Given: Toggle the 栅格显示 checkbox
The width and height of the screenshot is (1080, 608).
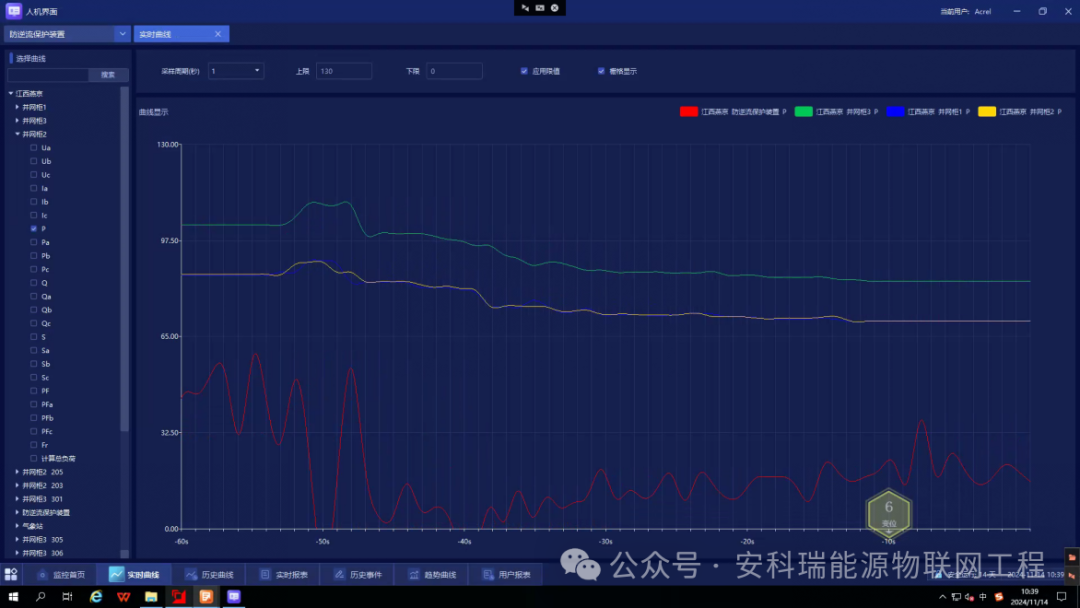Looking at the screenshot, I should 601,71.
